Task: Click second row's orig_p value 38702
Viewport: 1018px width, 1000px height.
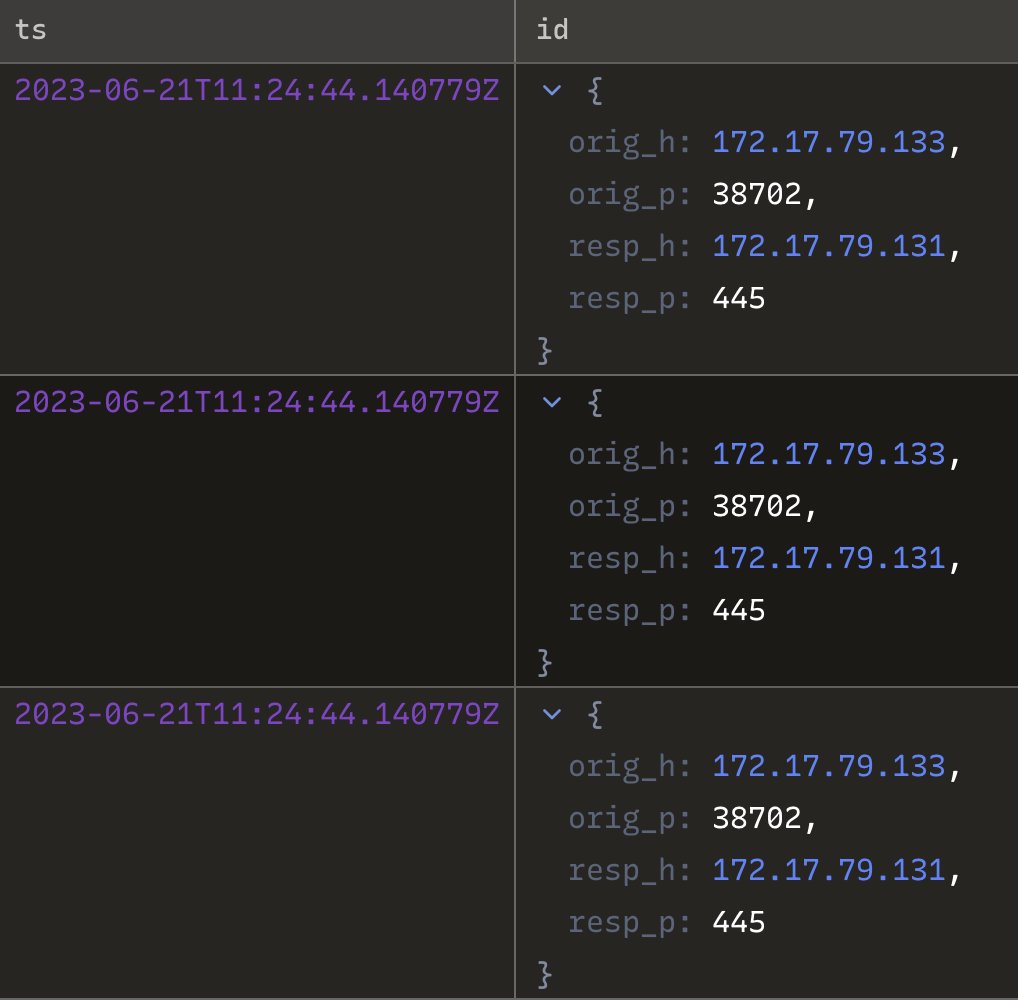Action: point(757,506)
